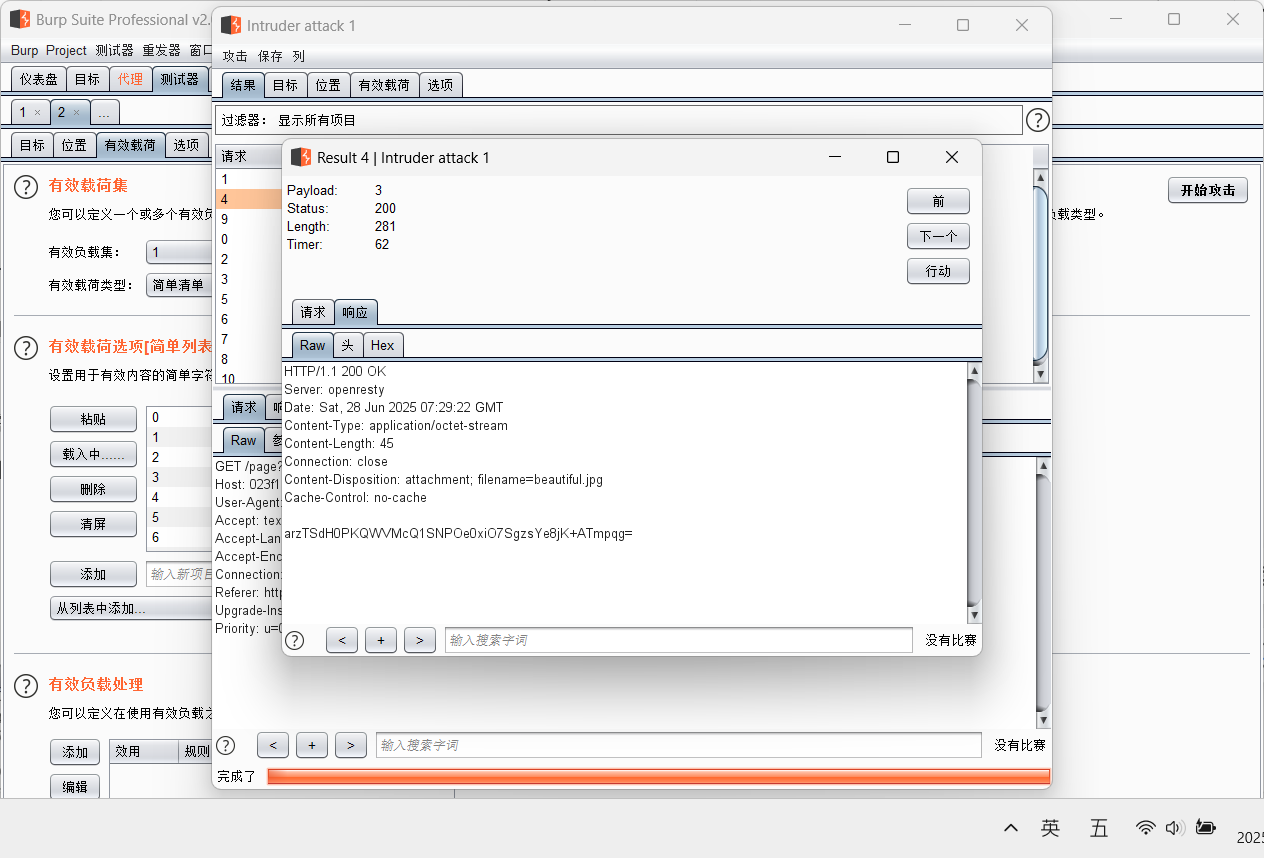Click the 清屏 clear button
The image size is (1264, 858).
coord(93,524)
